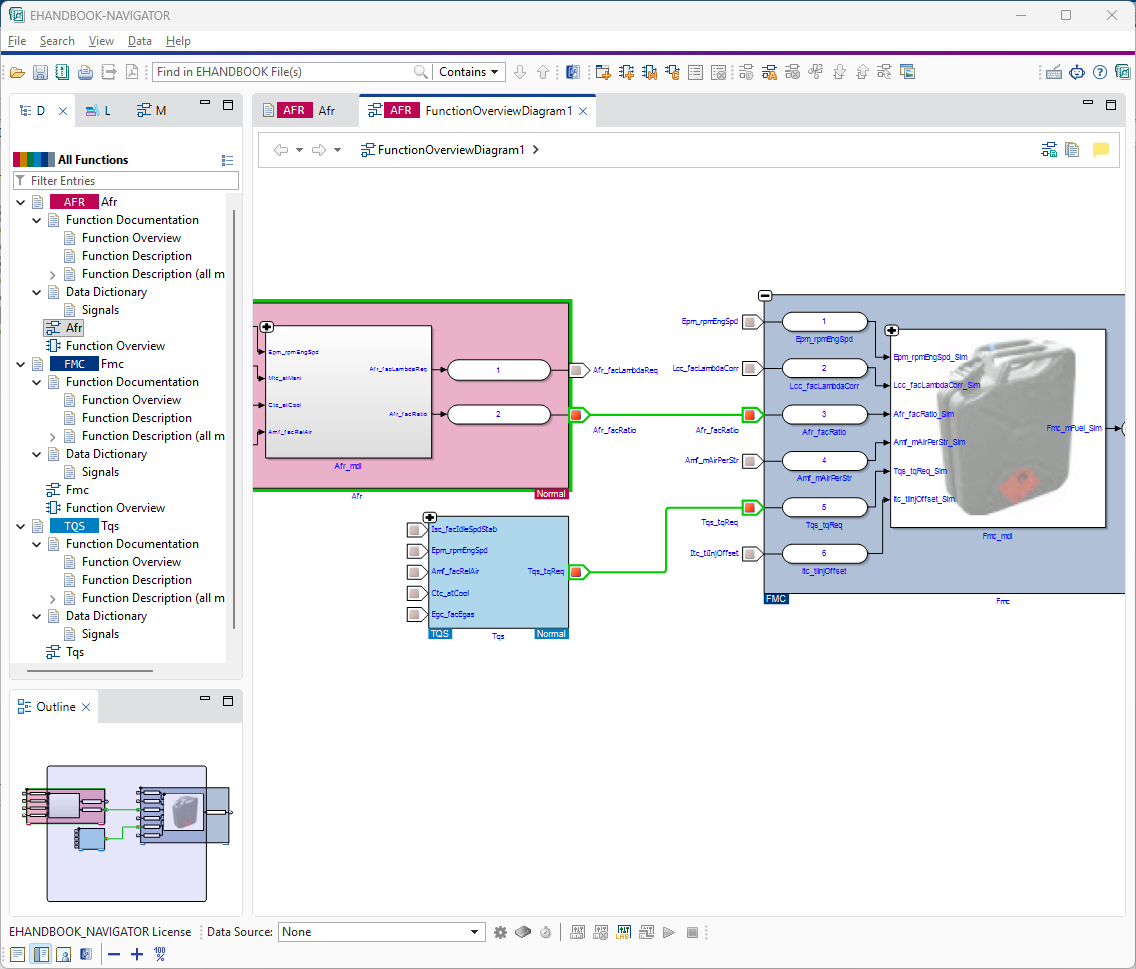Toggle the single-page layout view button
This screenshot has width=1136, height=969.
[17, 955]
